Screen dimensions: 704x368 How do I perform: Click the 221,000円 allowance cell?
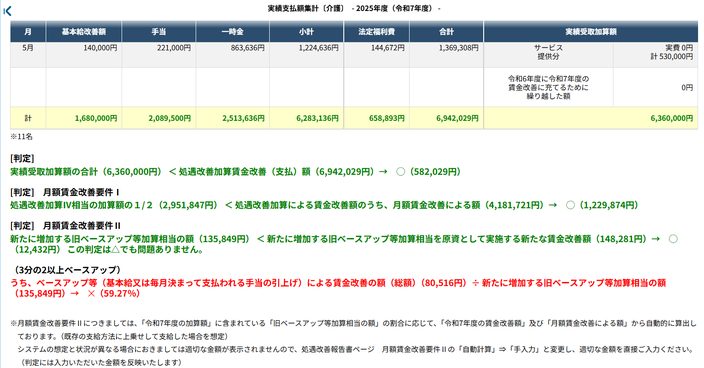(174, 48)
